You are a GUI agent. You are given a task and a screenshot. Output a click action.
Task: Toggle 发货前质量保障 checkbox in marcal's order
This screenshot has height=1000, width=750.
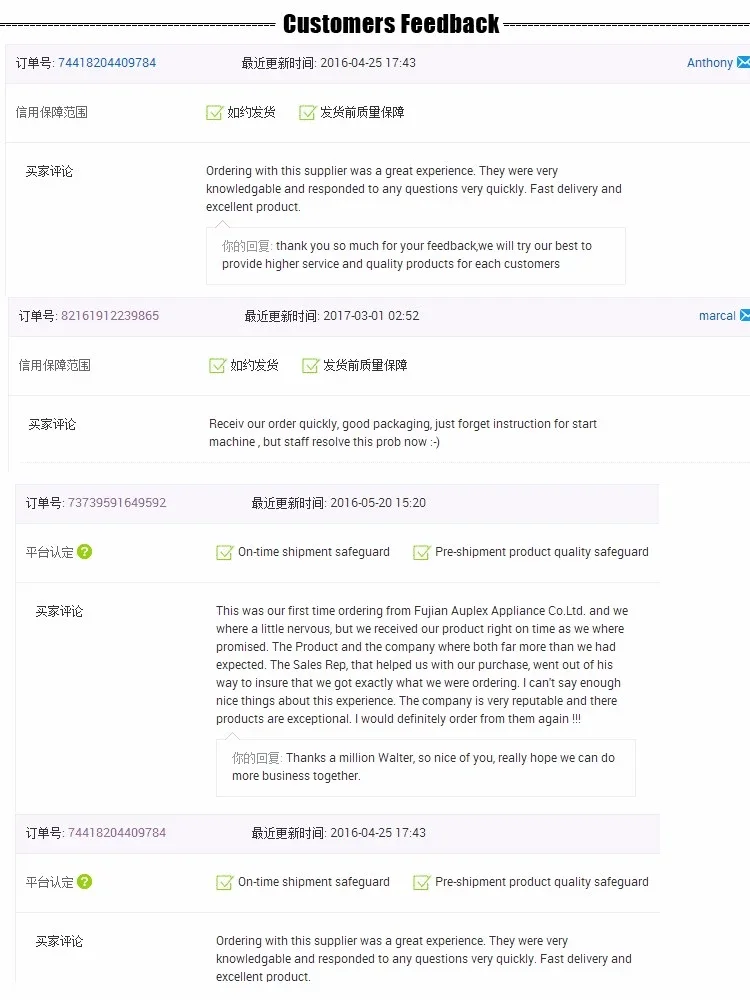(x=310, y=365)
